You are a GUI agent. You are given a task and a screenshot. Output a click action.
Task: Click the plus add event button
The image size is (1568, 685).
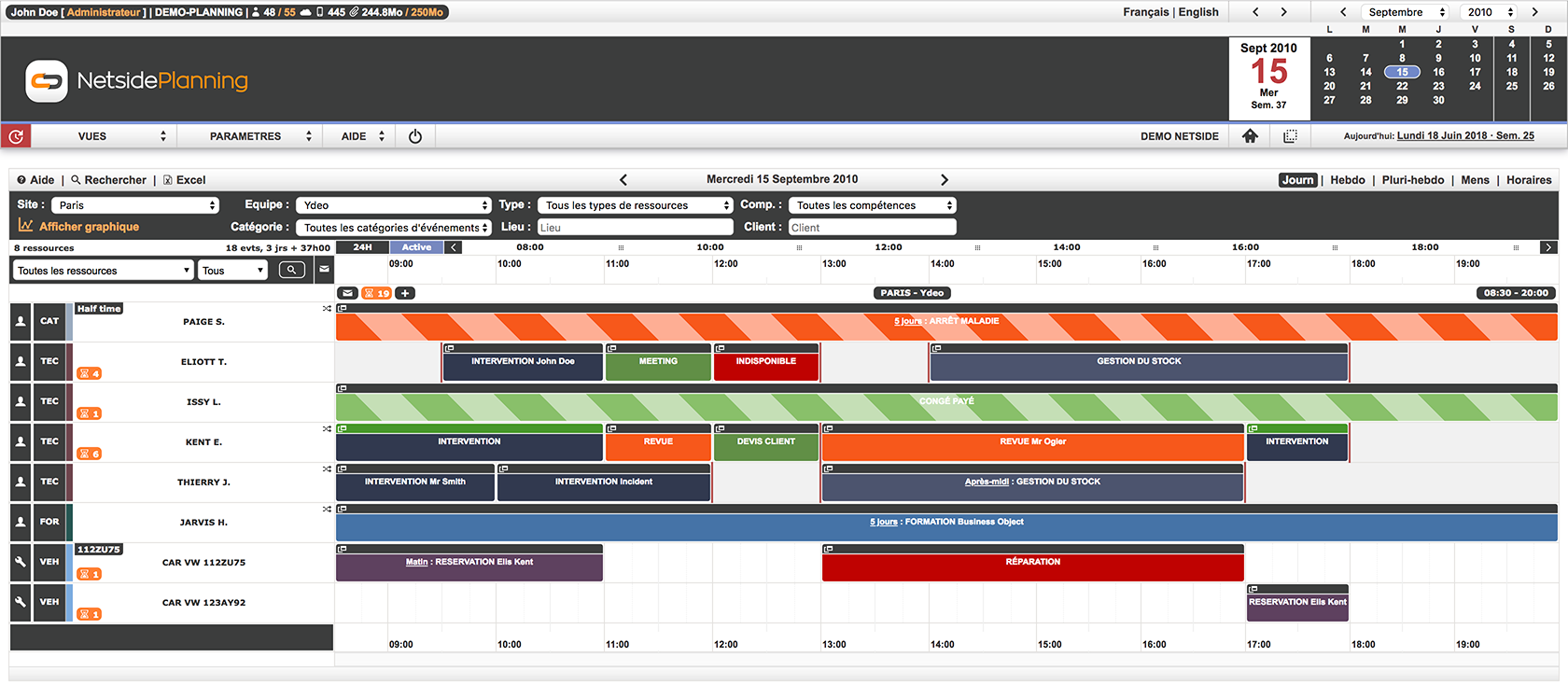405,293
